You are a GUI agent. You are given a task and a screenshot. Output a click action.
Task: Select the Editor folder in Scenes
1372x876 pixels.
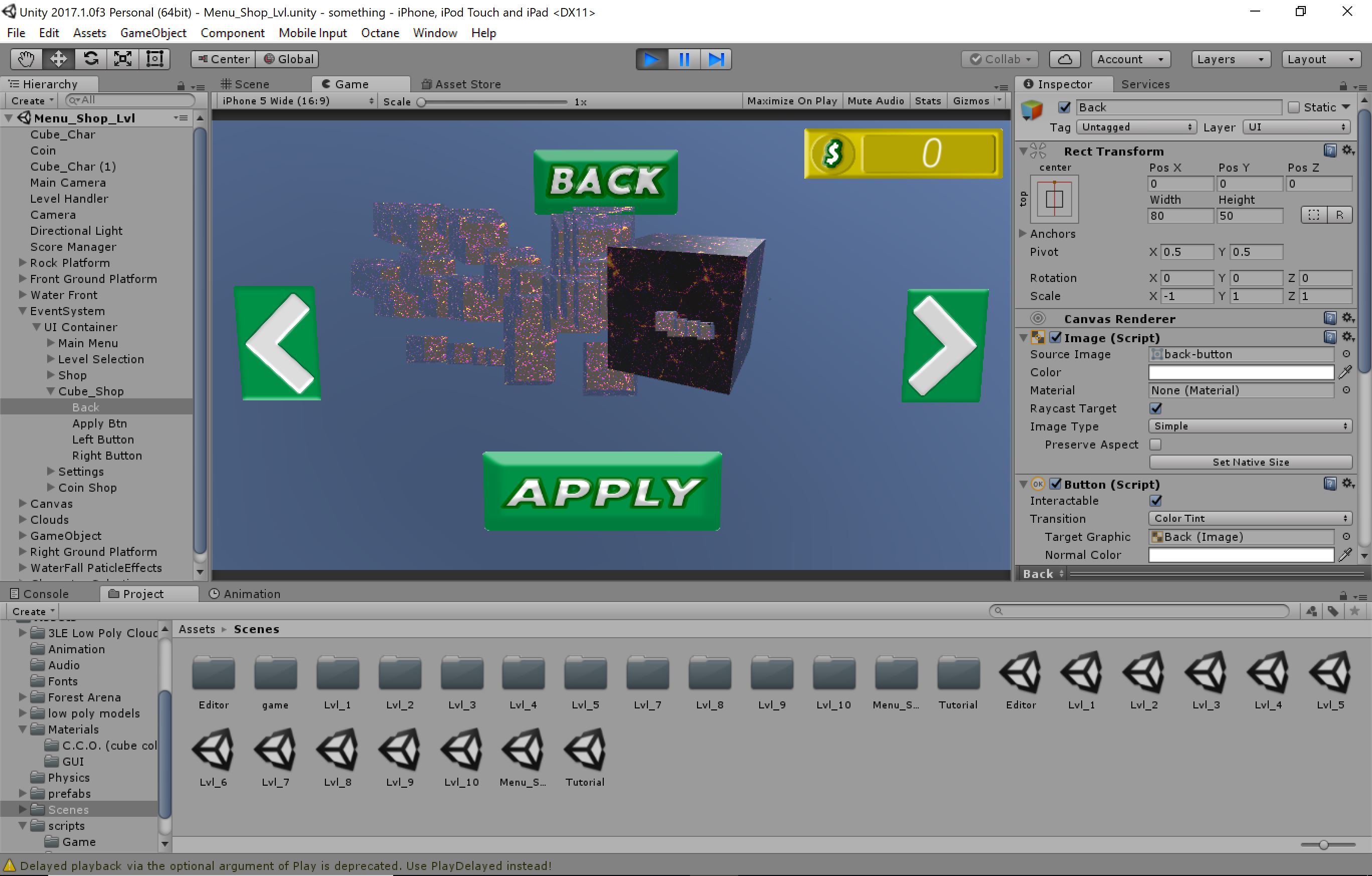click(x=214, y=672)
